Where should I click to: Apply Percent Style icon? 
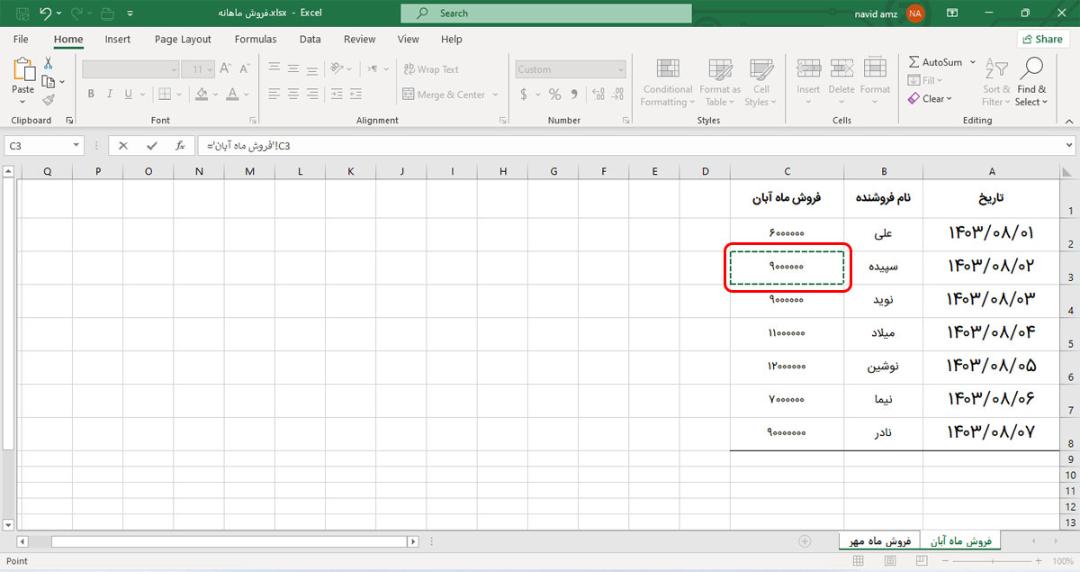click(554, 94)
